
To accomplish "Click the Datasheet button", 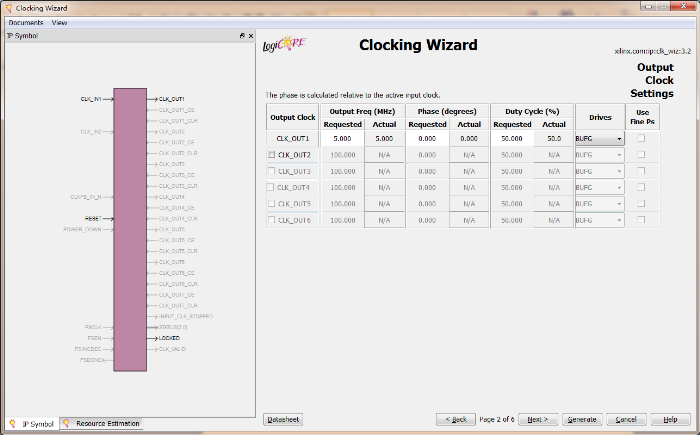I will click(x=283, y=419).
